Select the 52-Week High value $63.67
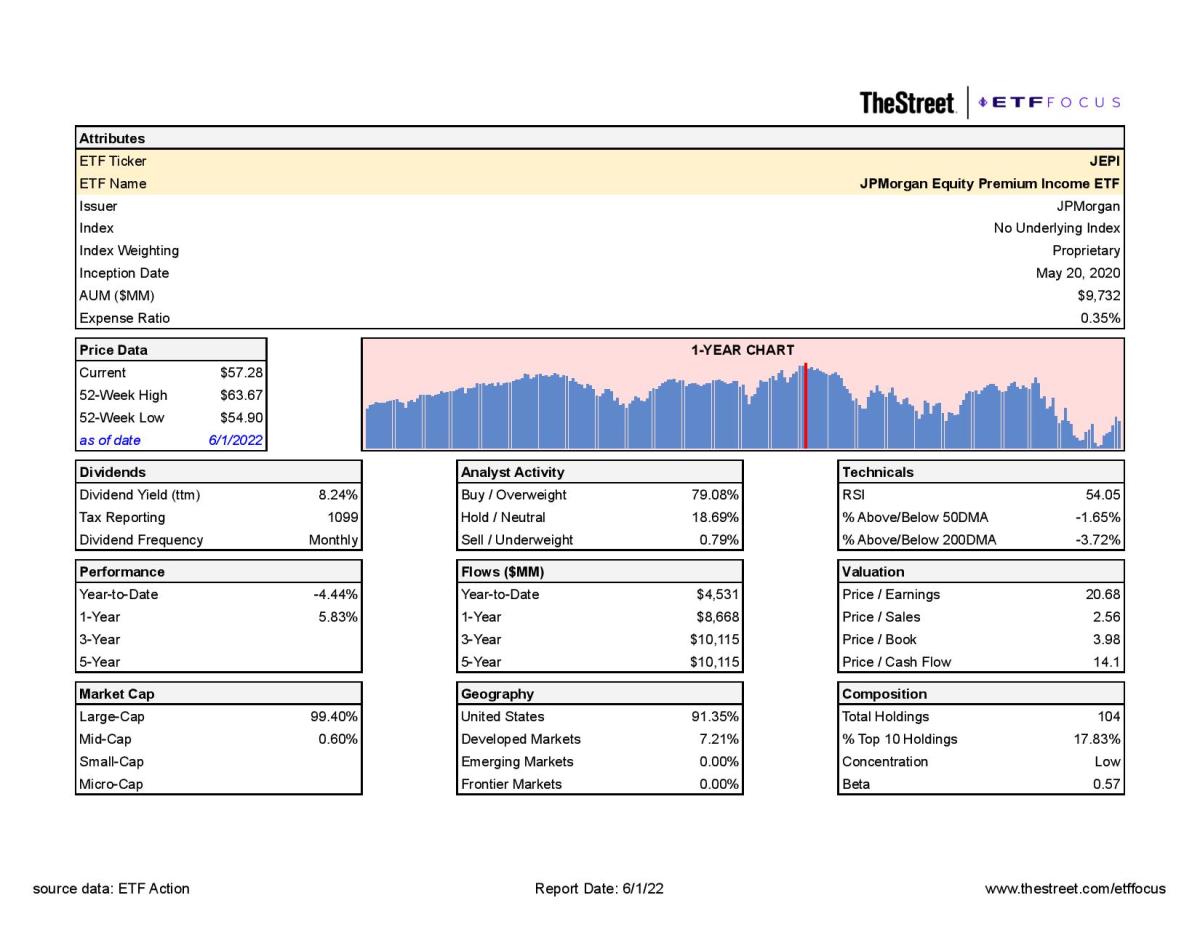Image resolution: width=1200 pixels, height=927 pixels. click(x=241, y=395)
